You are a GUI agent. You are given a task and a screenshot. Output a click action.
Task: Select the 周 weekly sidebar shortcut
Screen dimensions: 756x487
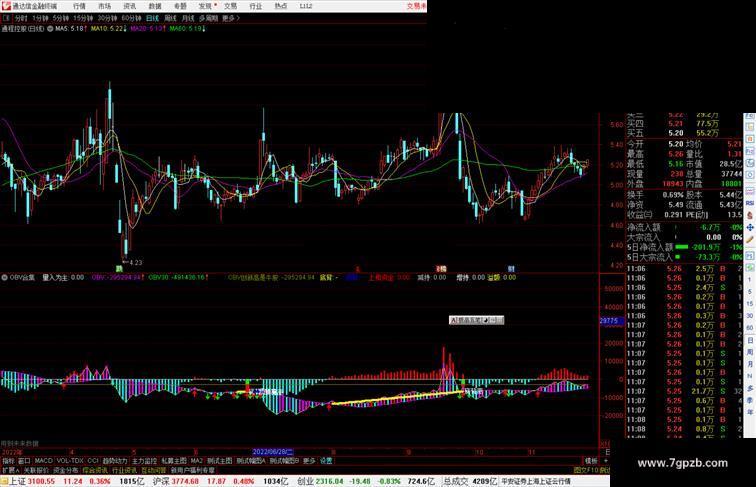(x=750, y=352)
